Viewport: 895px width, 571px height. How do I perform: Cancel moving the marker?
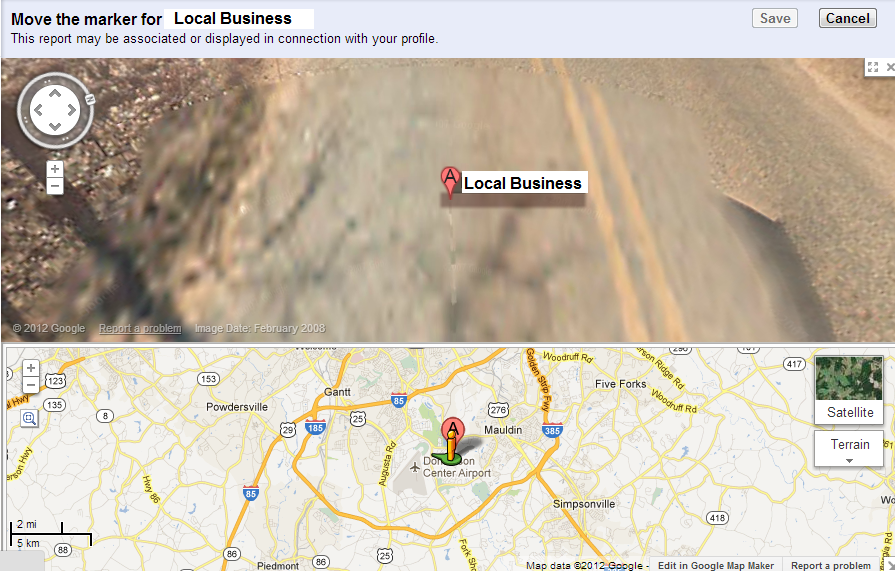coord(848,18)
